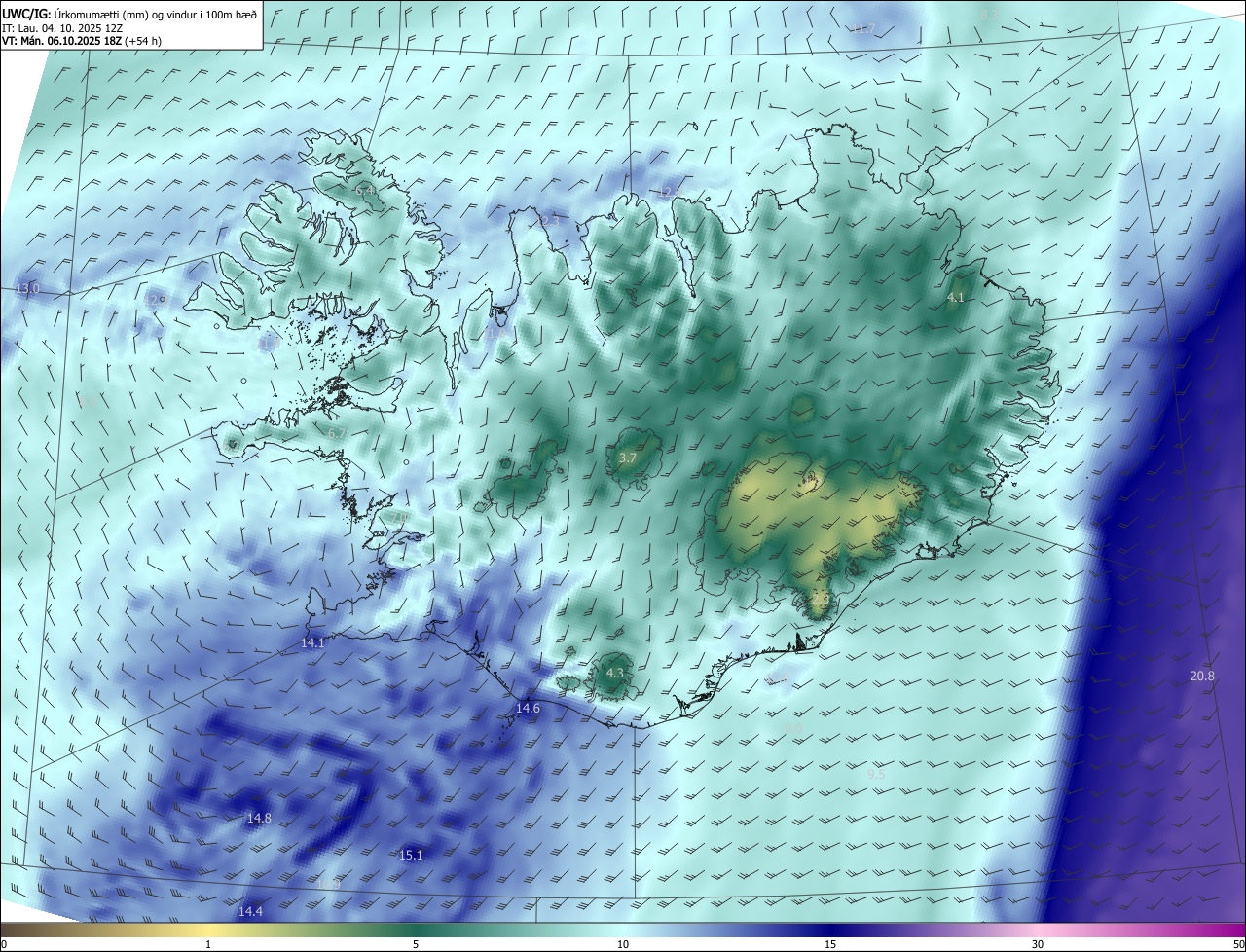The image size is (1246, 952).
Task: Click the 5 tick on the color scale
Action: pyautogui.click(x=416, y=944)
